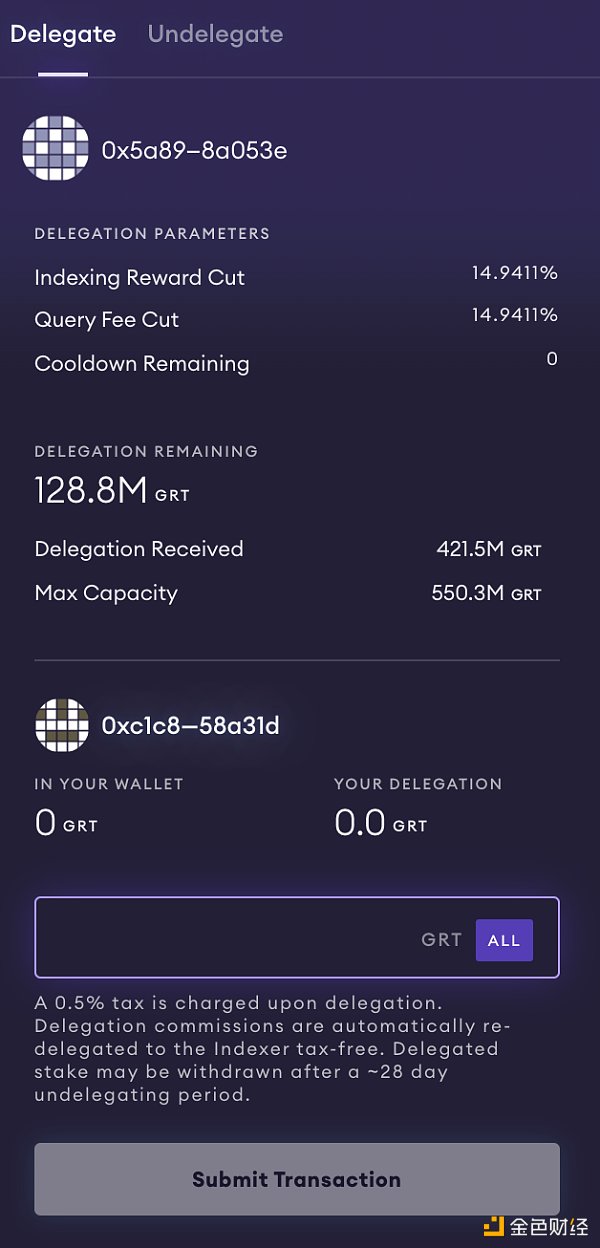Click the wallet address 0xc1c8–58a31d

click(x=191, y=726)
